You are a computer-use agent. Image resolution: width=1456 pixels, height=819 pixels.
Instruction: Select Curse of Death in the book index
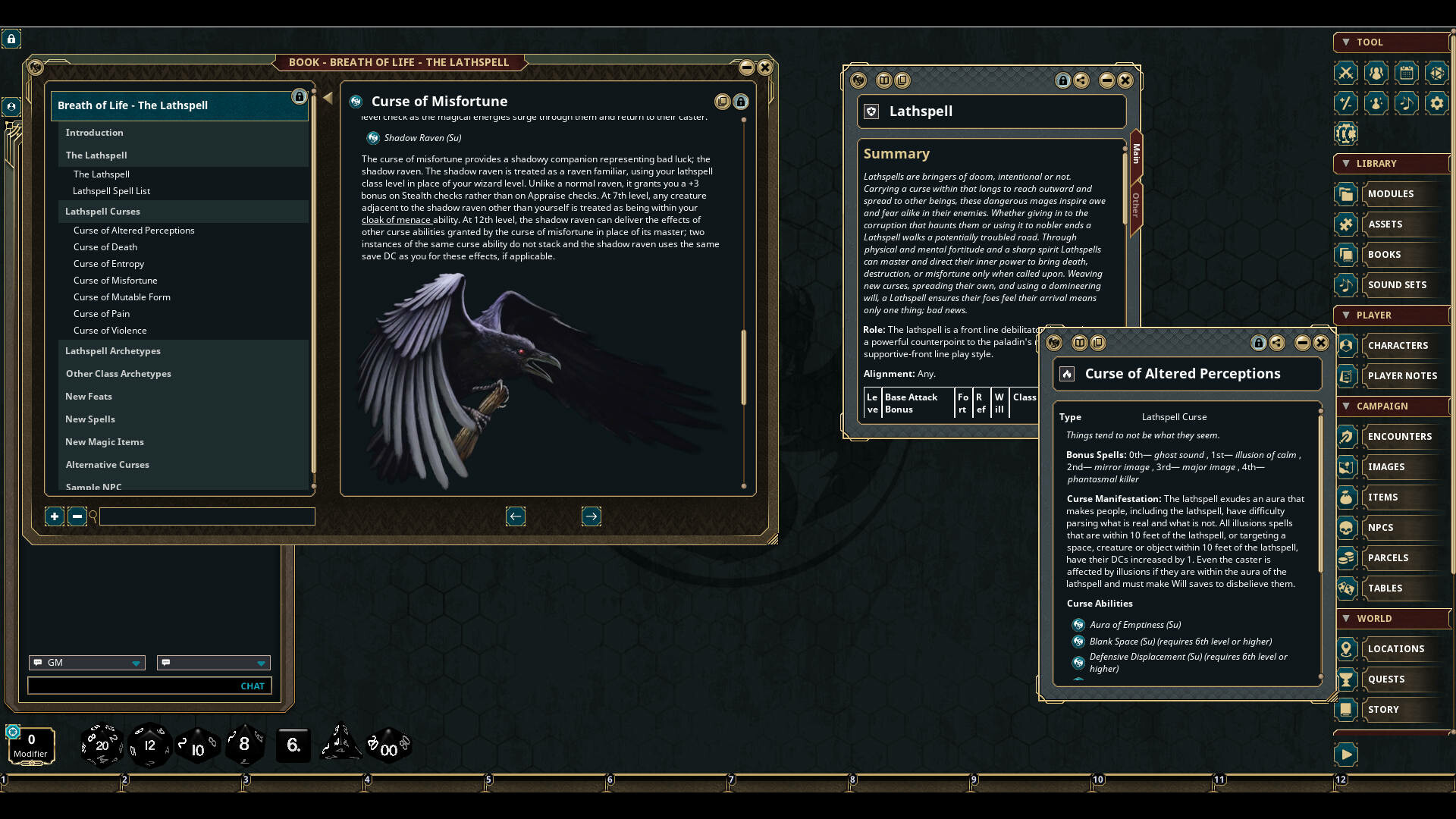tap(105, 246)
